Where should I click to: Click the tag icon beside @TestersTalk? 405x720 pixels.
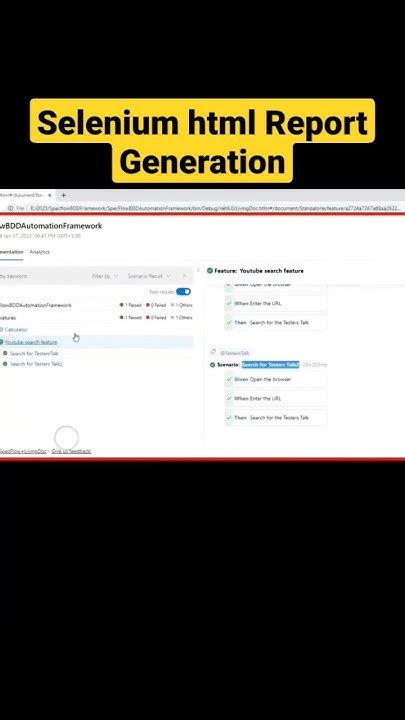click(213, 352)
